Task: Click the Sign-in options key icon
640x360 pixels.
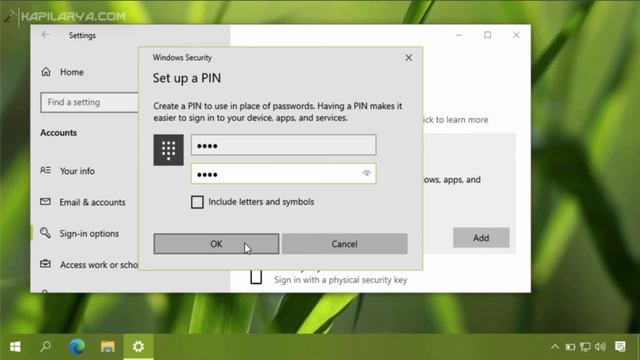Action: 45,233
